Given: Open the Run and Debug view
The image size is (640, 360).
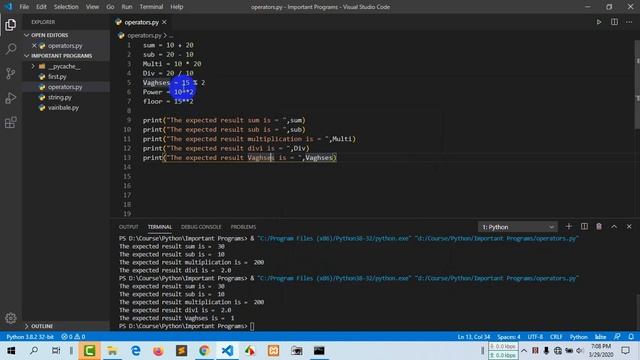Looking at the screenshot, I should tap(11, 98).
